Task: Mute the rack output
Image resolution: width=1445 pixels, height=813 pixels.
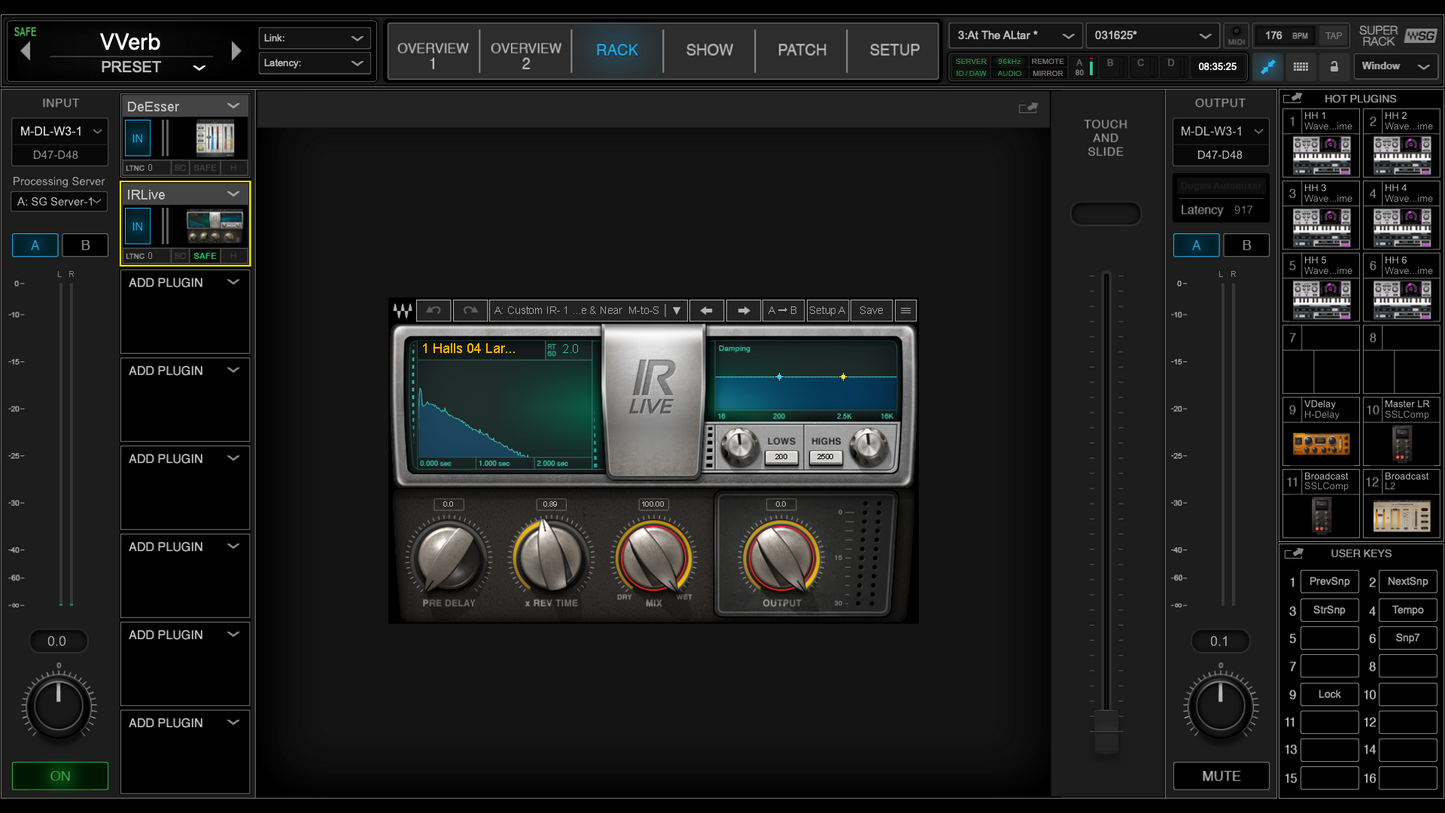Action: 1221,776
